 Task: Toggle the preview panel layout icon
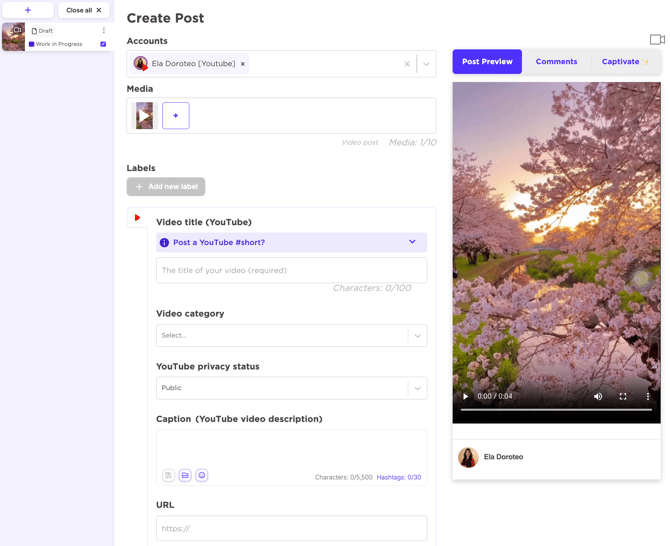(x=656, y=40)
